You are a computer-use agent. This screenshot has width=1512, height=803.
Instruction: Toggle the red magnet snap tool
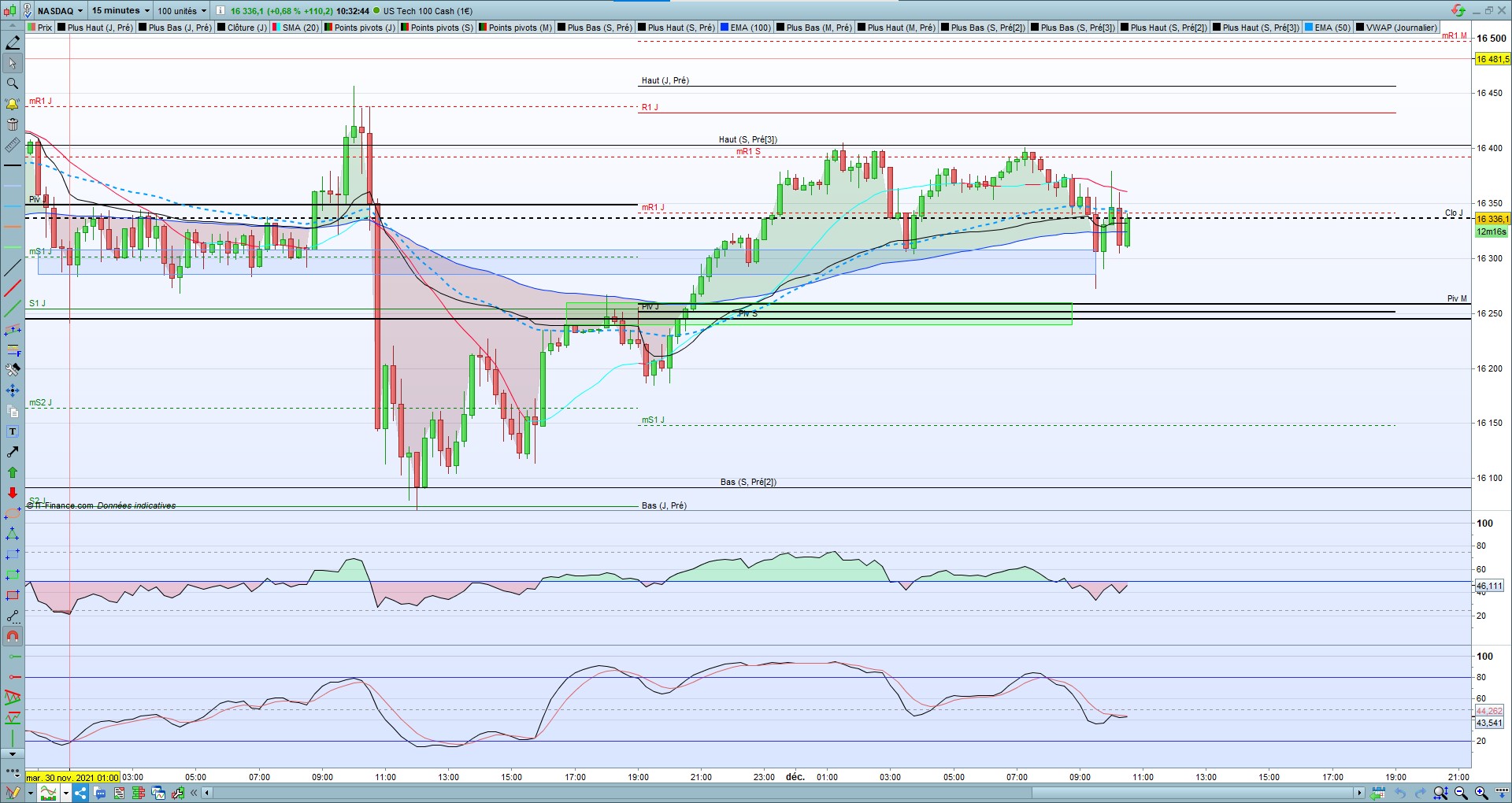pyautogui.click(x=13, y=636)
